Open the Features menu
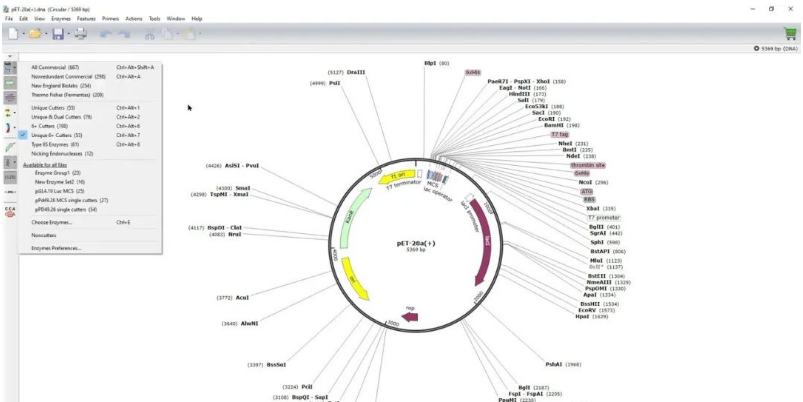Viewport: 803px width, 402px height. click(x=86, y=19)
